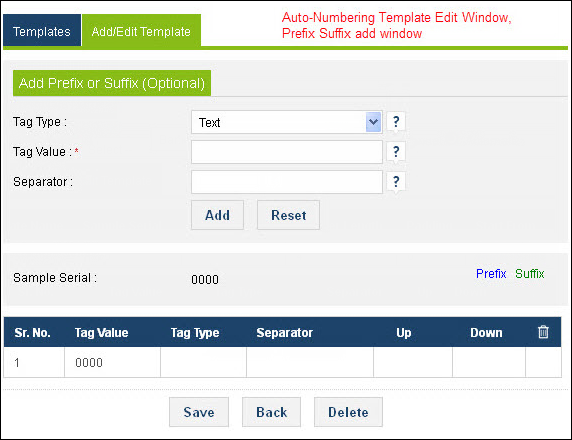572x440 pixels.
Task: Focus the Separator input field
Action: click(287, 182)
